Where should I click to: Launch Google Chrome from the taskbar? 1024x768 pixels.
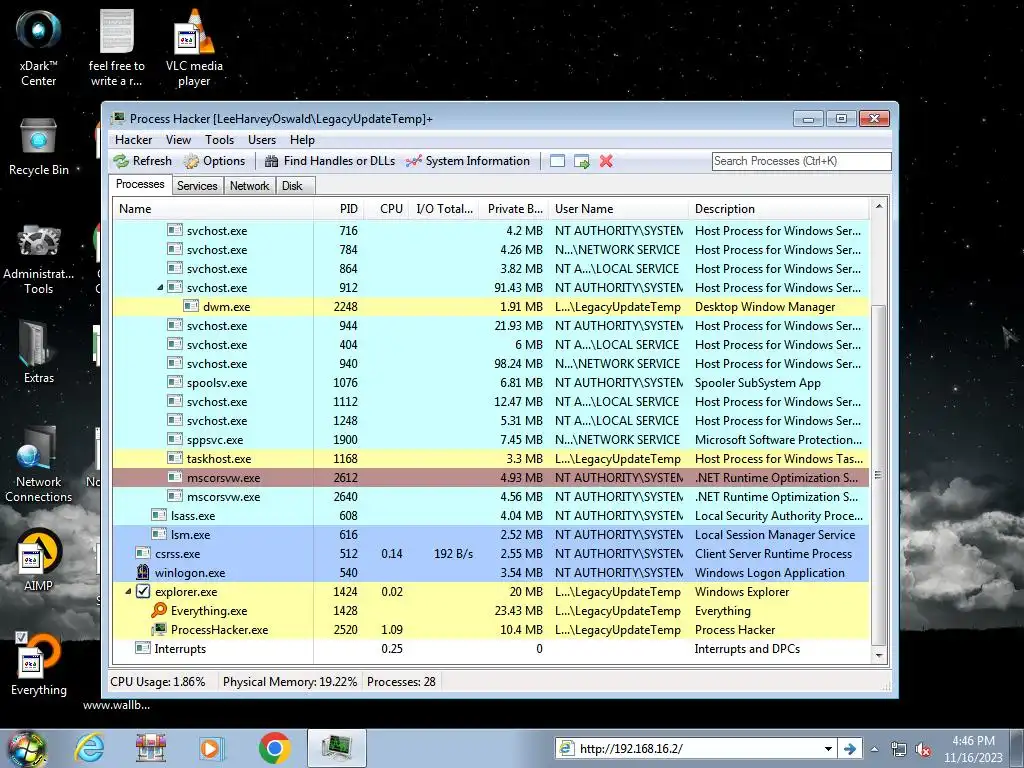pos(274,748)
